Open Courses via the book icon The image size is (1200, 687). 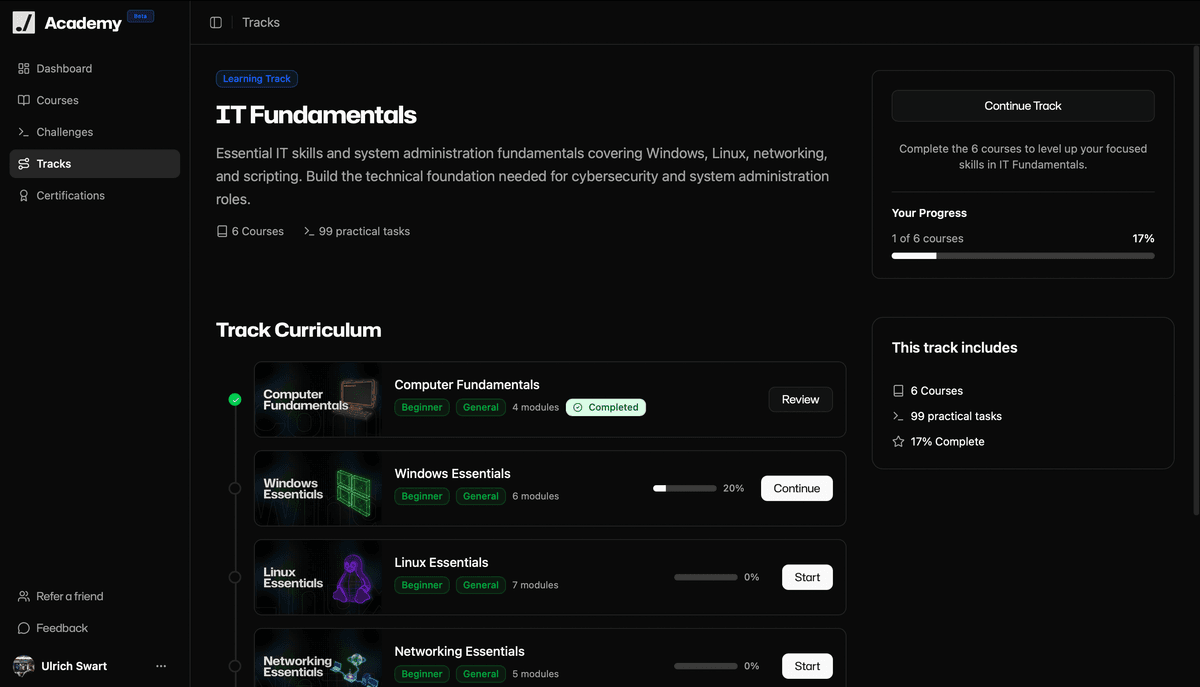pyautogui.click(x=22, y=100)
